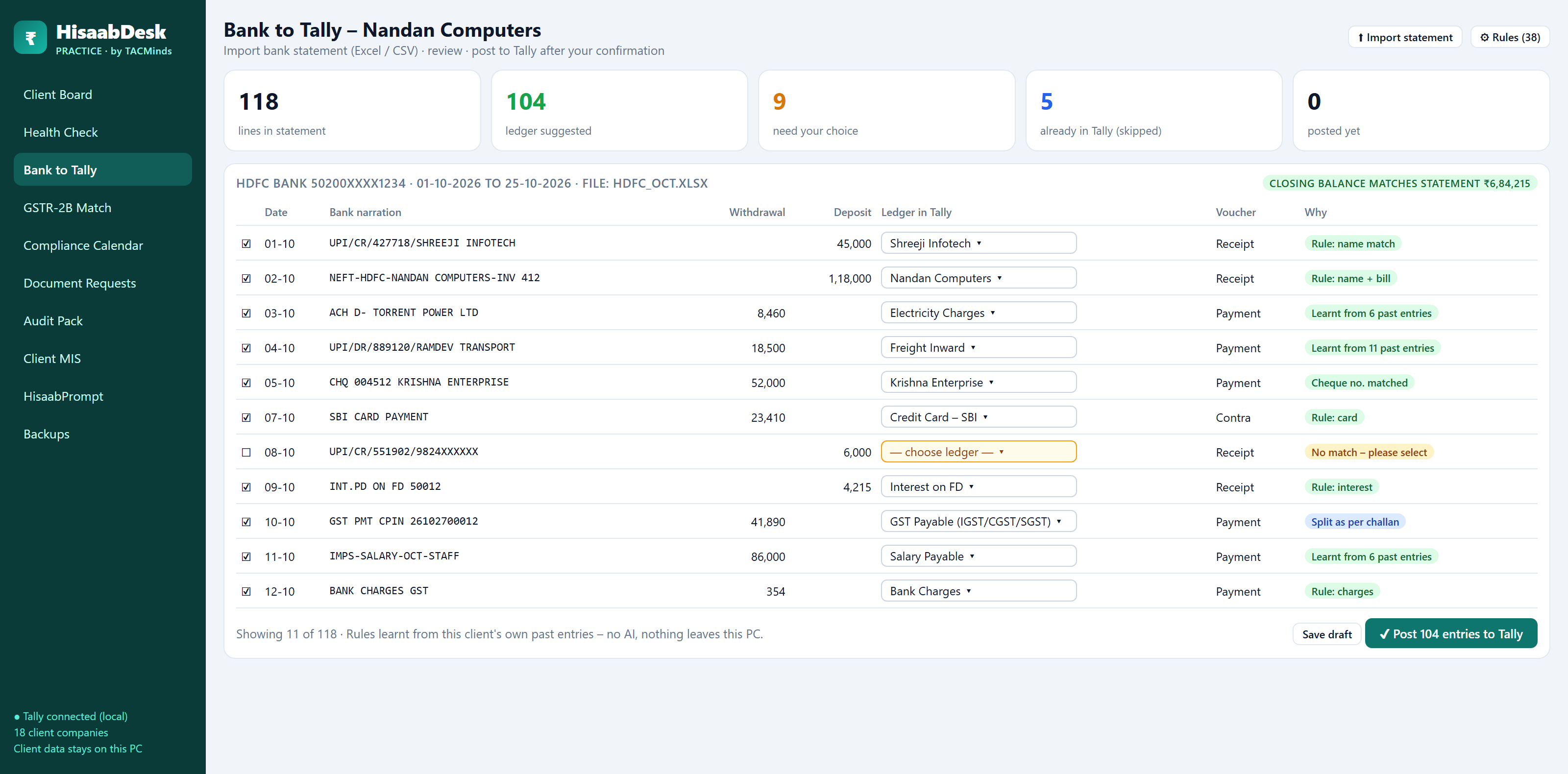
Task: Uncheck the 12-10 Bank Charges GST row
Action: click(246, 591)
